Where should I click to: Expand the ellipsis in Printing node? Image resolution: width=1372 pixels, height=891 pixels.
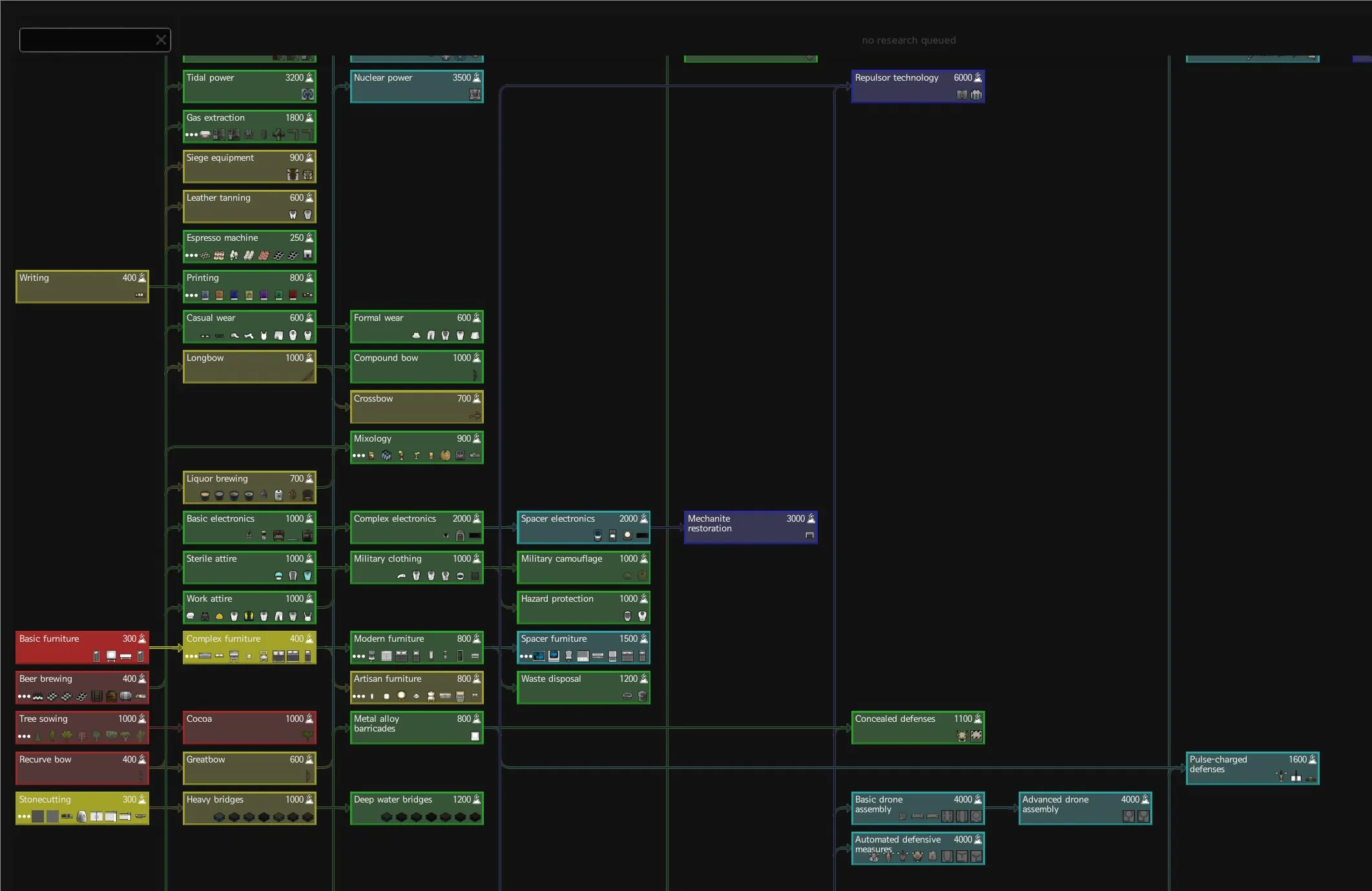[x=191, y=296]
